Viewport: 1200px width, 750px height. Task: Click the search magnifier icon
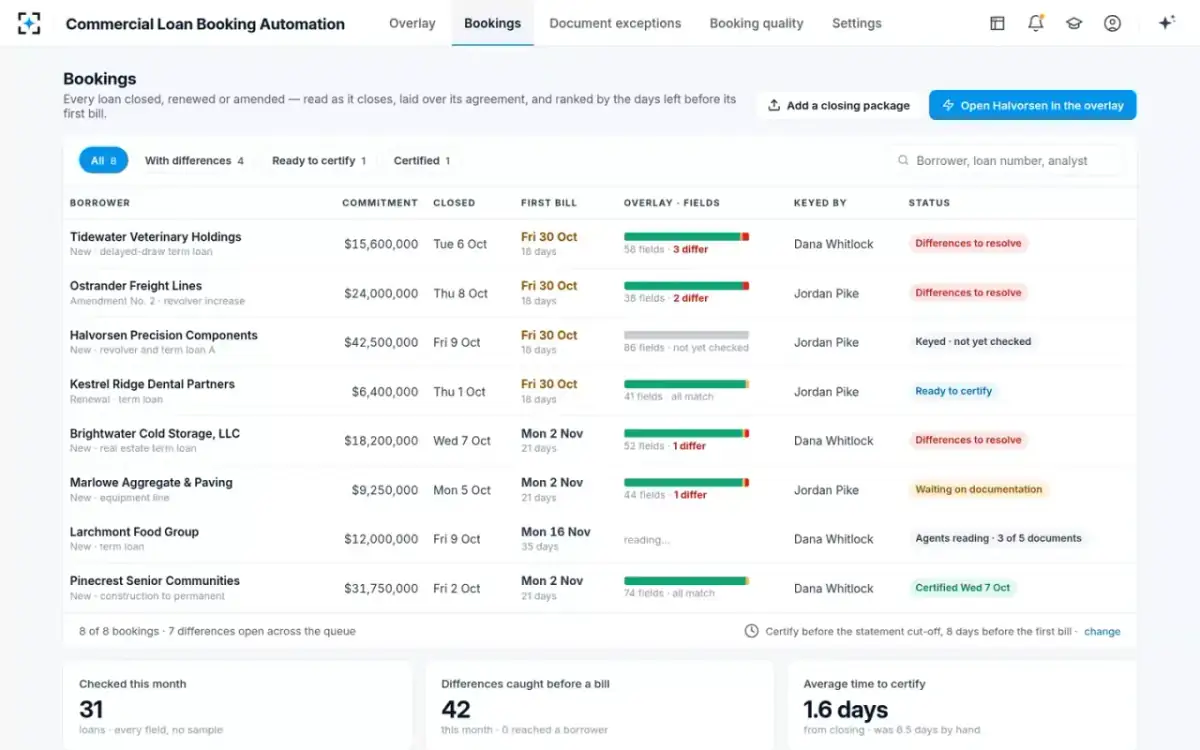[903, 160]
